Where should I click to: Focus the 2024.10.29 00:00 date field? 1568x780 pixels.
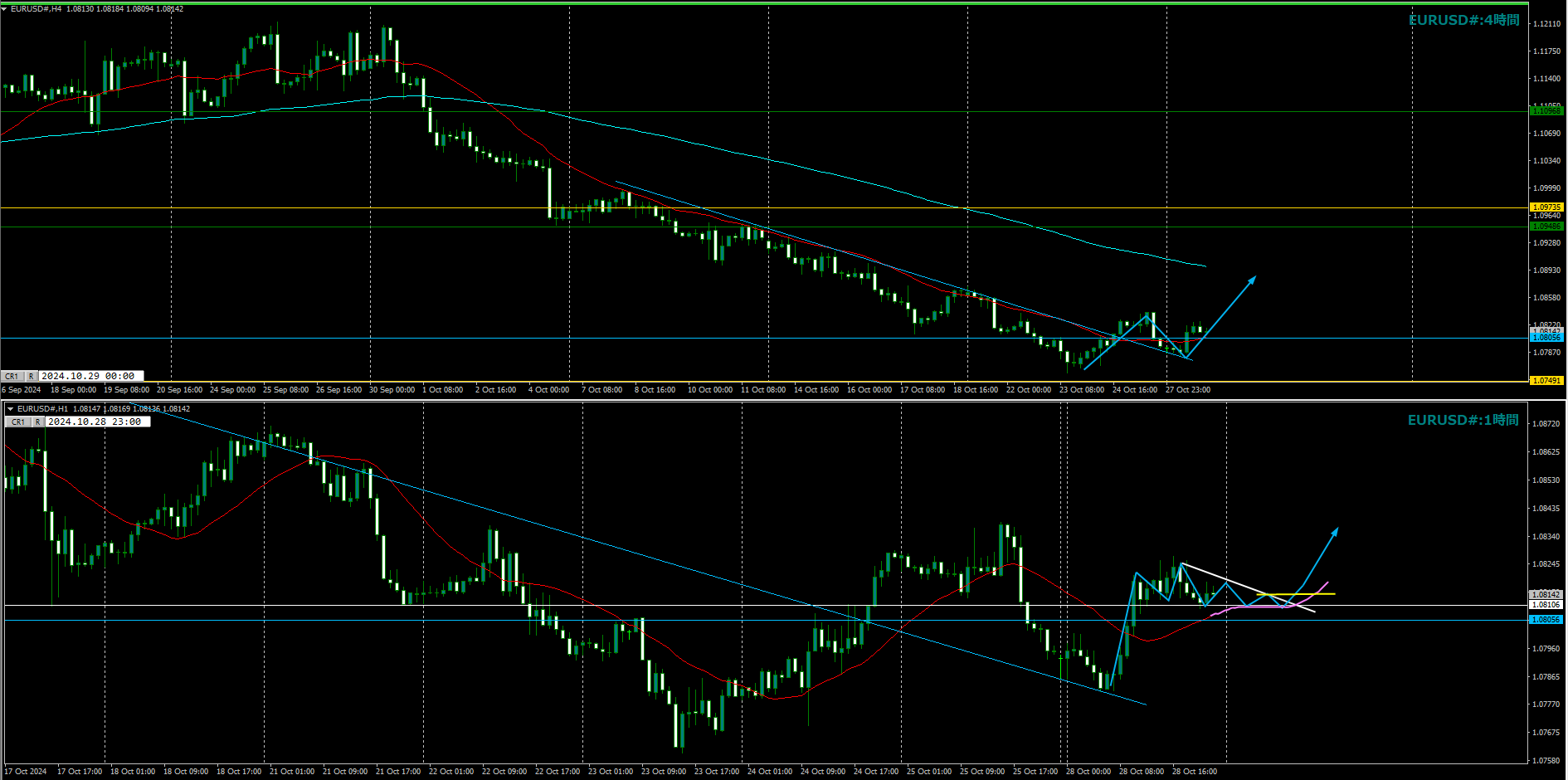[x=91, y=376]
